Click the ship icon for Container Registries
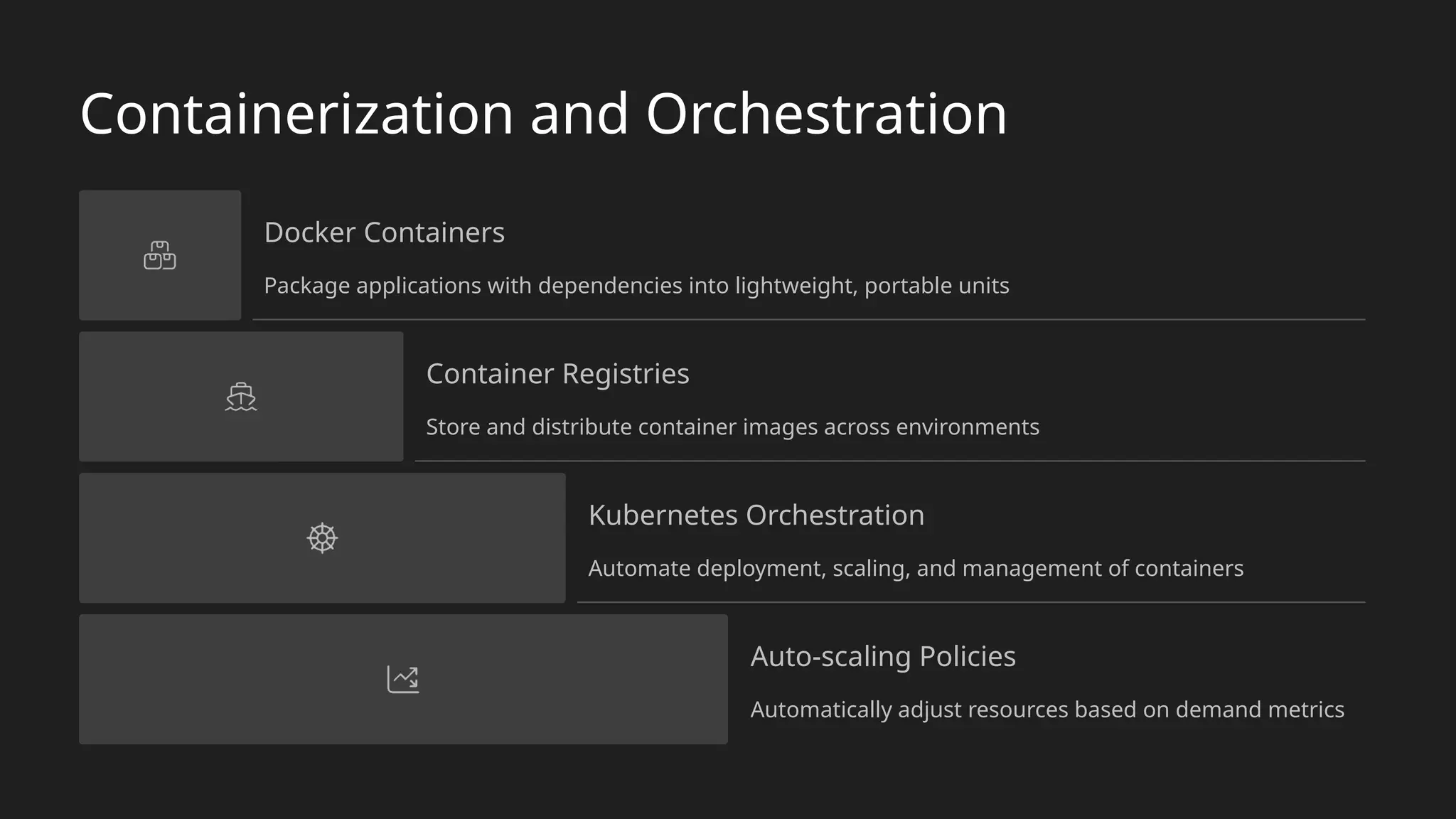Screen dimensions: 1456x819 241,397
